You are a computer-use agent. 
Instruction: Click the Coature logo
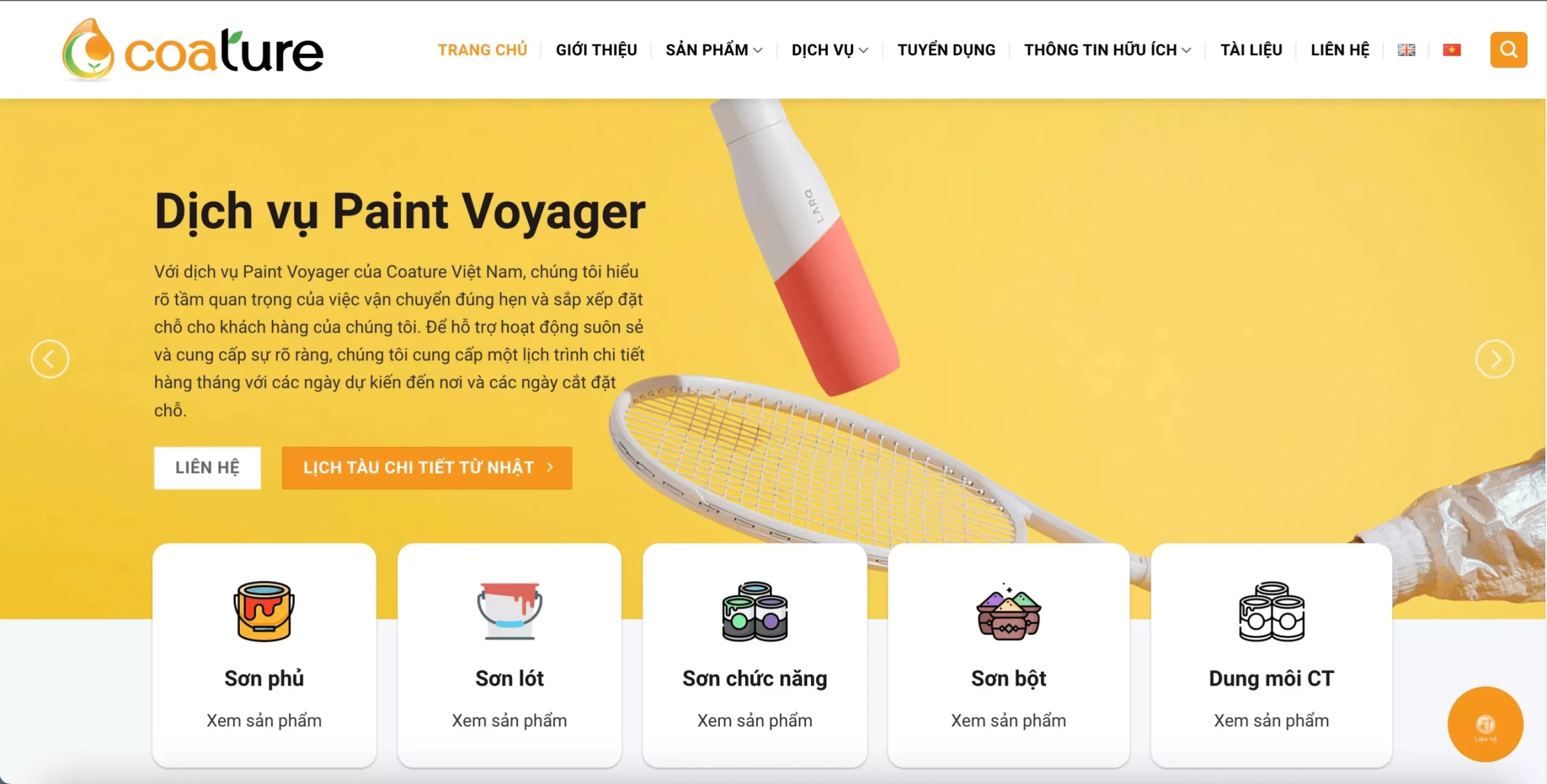point(193,50)
